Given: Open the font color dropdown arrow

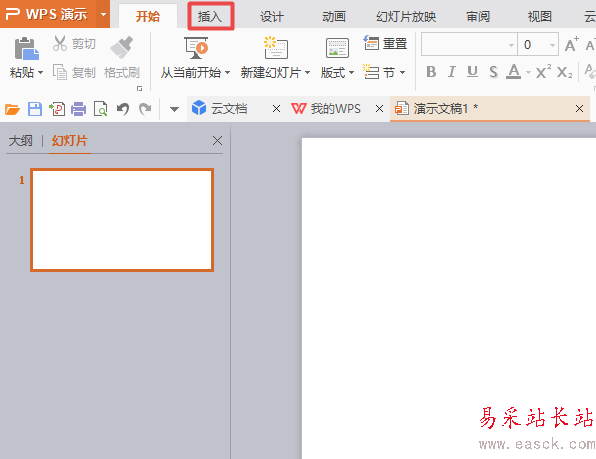Looking at the screenshot, I should (528, 72).
